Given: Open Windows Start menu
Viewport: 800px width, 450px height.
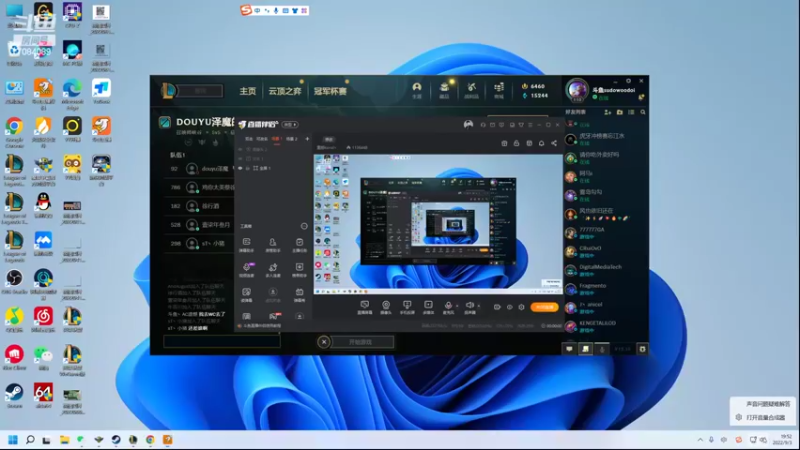Looking at the screenshot, I should click(x=13, y=440).
